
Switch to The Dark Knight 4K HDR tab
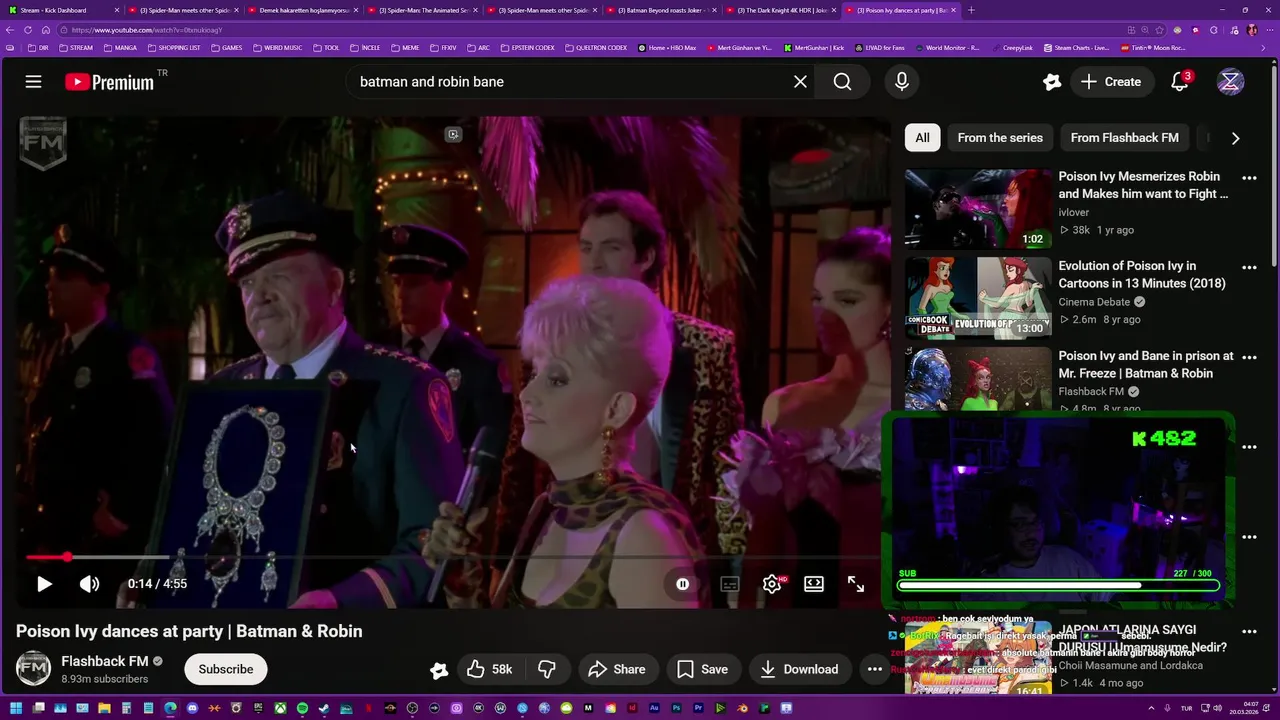[782, 10]
